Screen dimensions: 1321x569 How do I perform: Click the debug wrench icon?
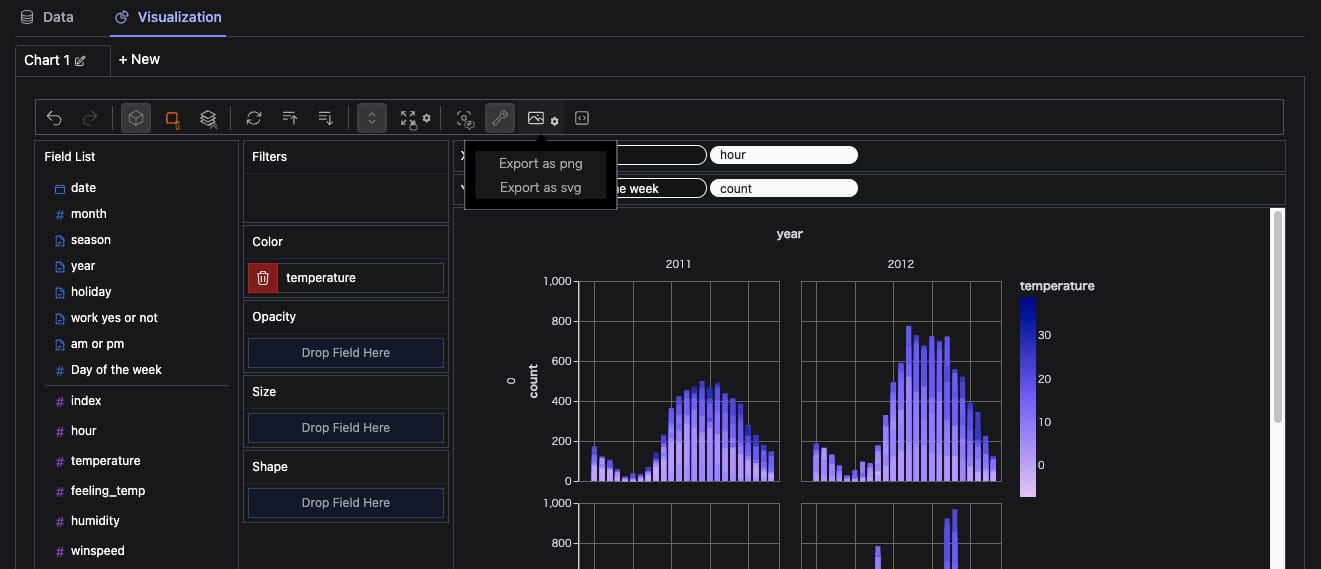coord(500,118)
